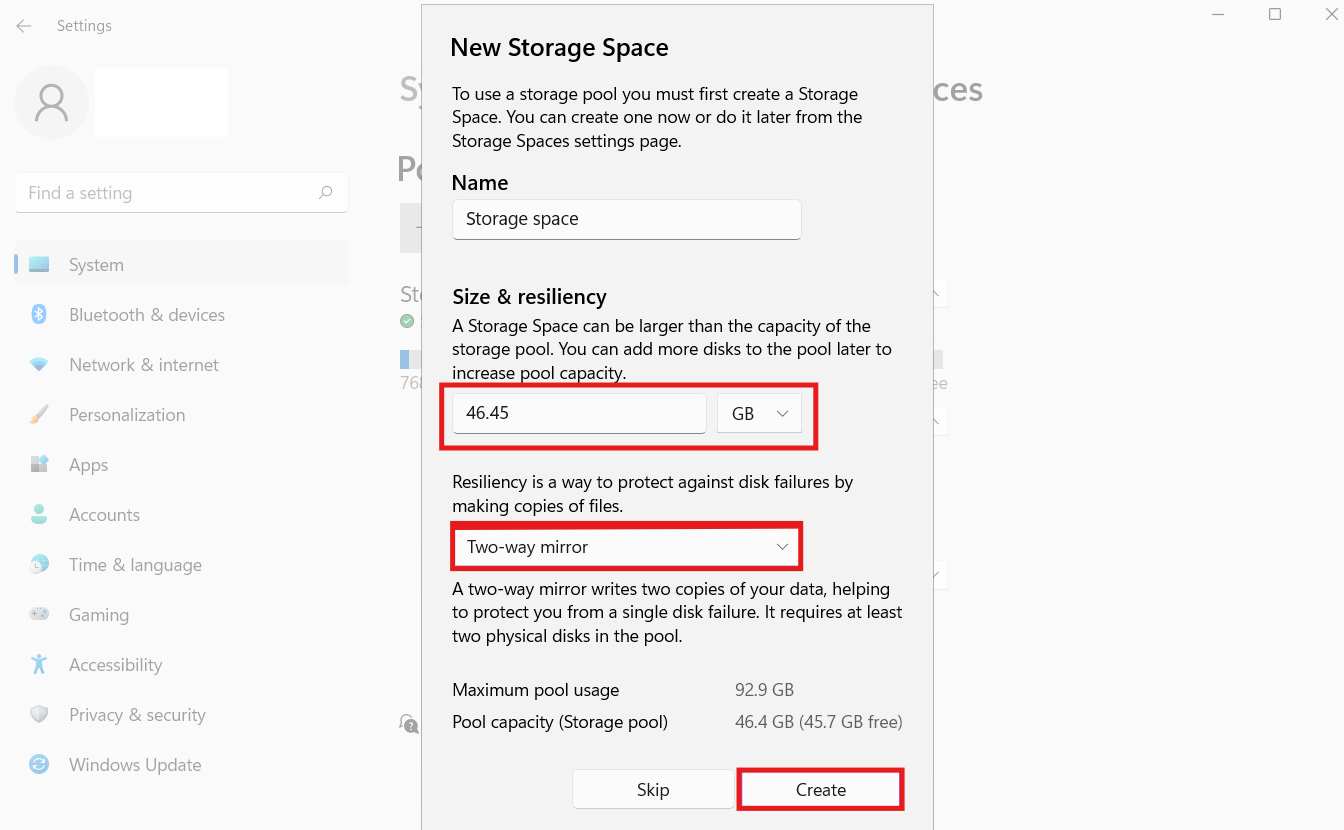The image size is (1344, 830).
Task: Click the user profile avatar
Action: click(51, 103)
